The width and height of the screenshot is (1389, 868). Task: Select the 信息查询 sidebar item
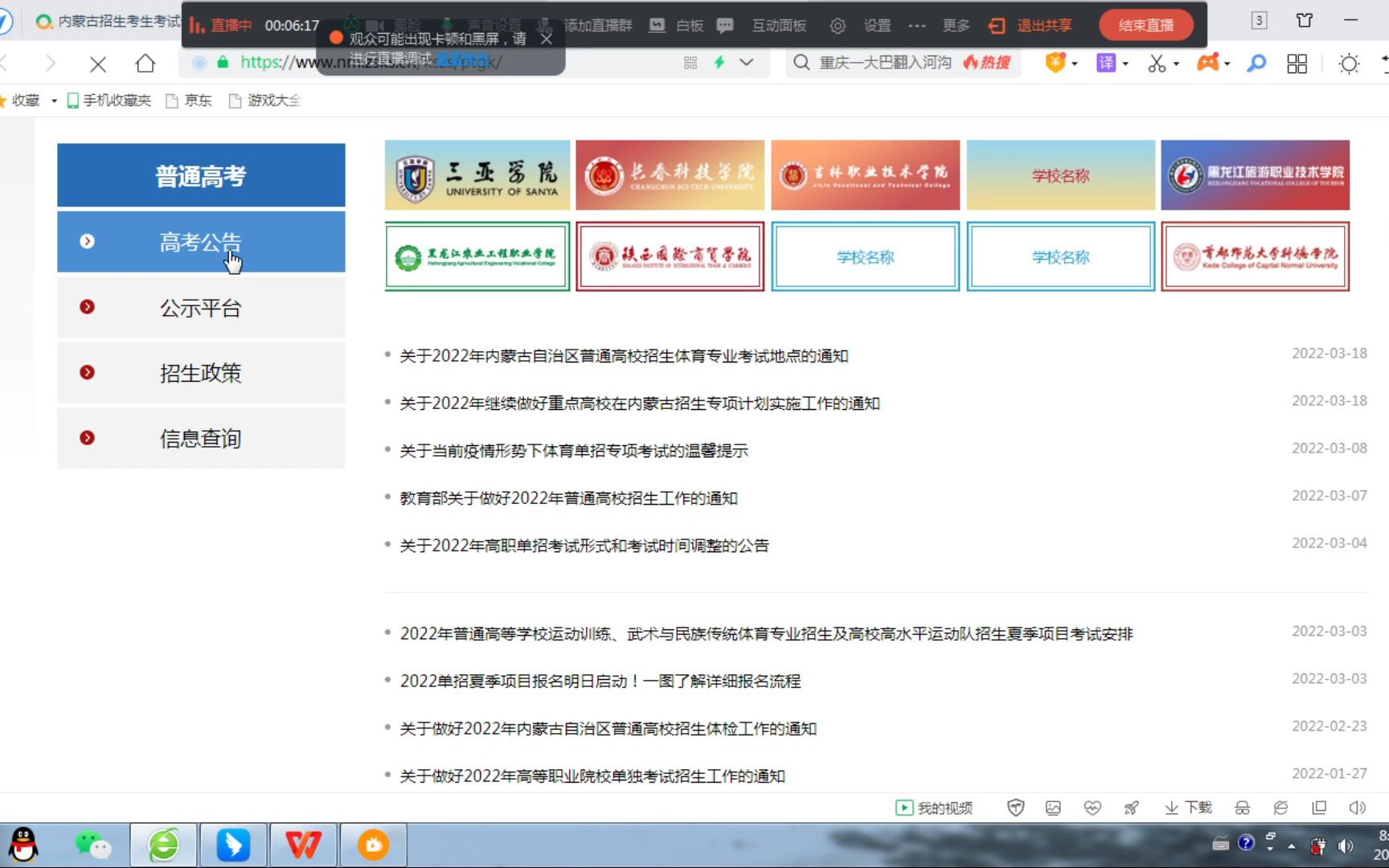click(200, 438)
